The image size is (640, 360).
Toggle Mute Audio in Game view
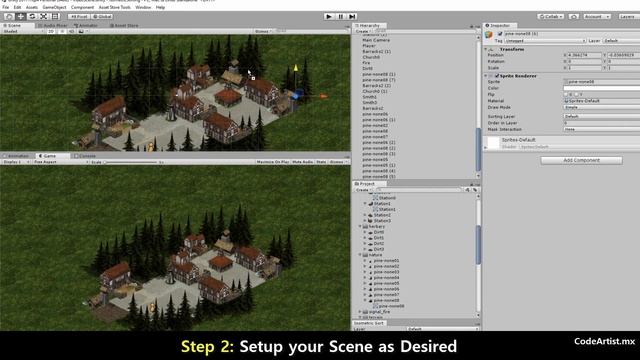302,162
